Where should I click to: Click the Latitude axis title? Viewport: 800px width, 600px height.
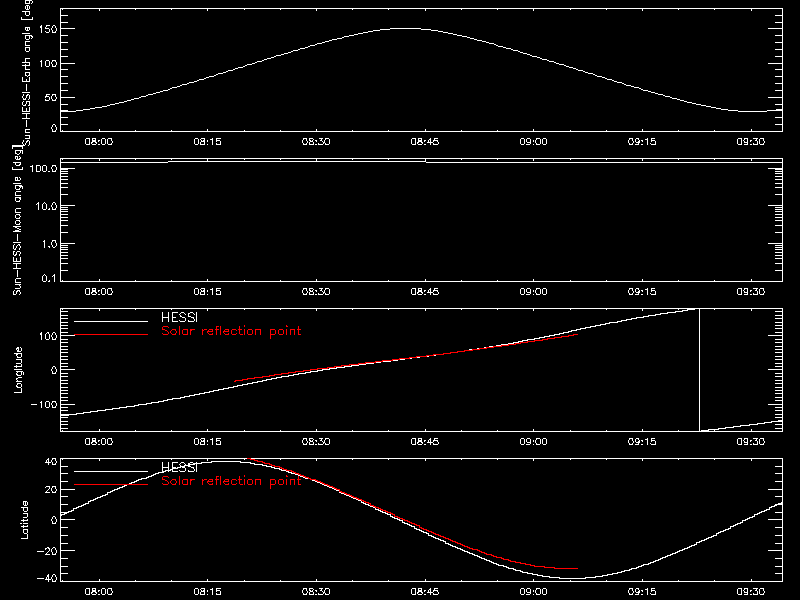point(24,520)
